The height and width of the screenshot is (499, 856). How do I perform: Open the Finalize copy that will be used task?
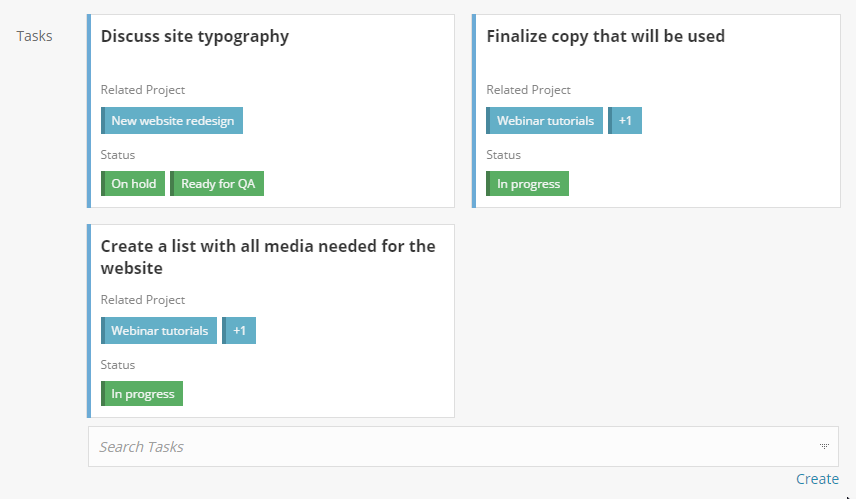[x=605, y=37]
